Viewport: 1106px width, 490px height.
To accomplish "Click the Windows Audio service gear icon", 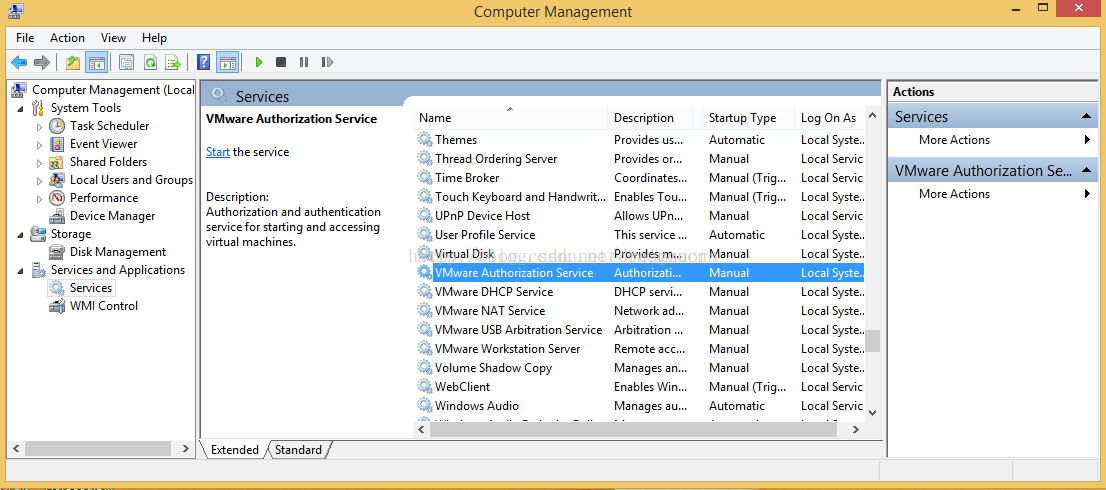I will 424,406.
